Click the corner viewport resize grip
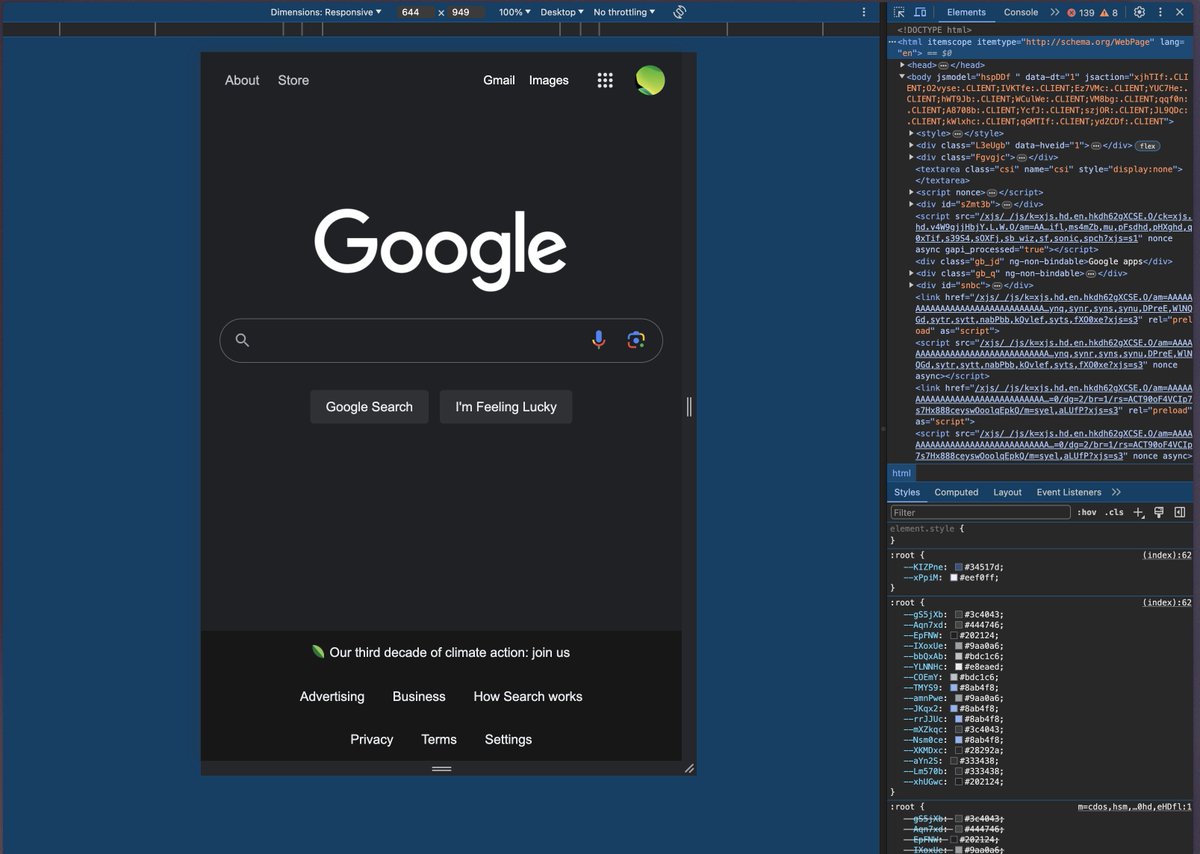 pyautogui.click(x=689, y=768)
